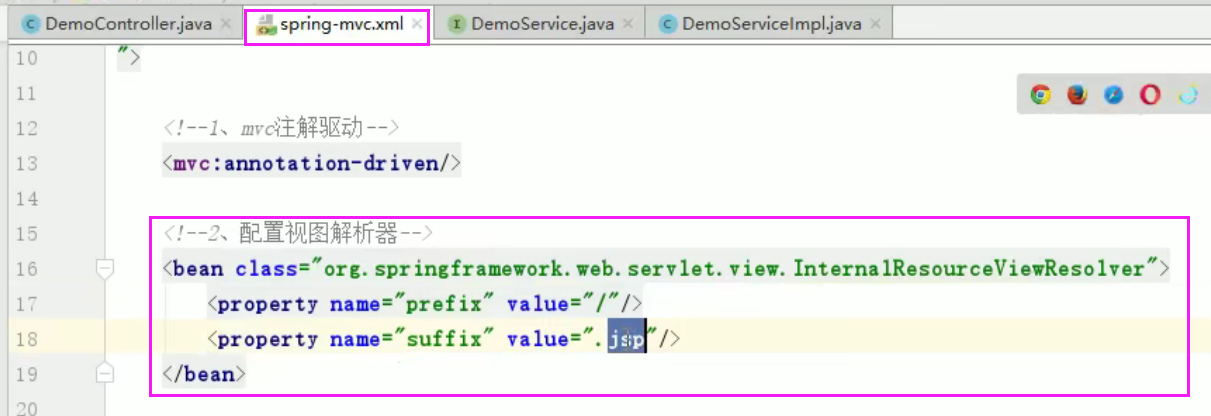Viewport: 1211px width, 416px height.
Task: Click the closing </bean> tag
Action: coord(203,374)
